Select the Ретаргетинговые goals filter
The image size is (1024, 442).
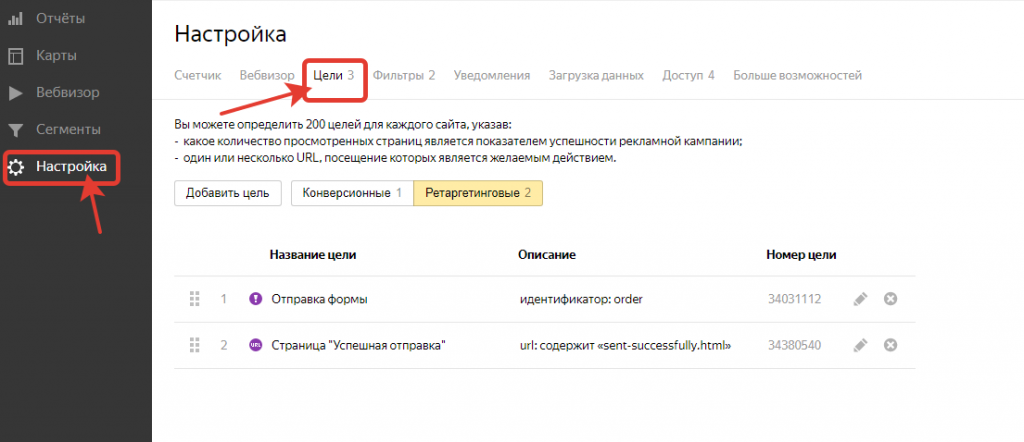tap(478, 193)
